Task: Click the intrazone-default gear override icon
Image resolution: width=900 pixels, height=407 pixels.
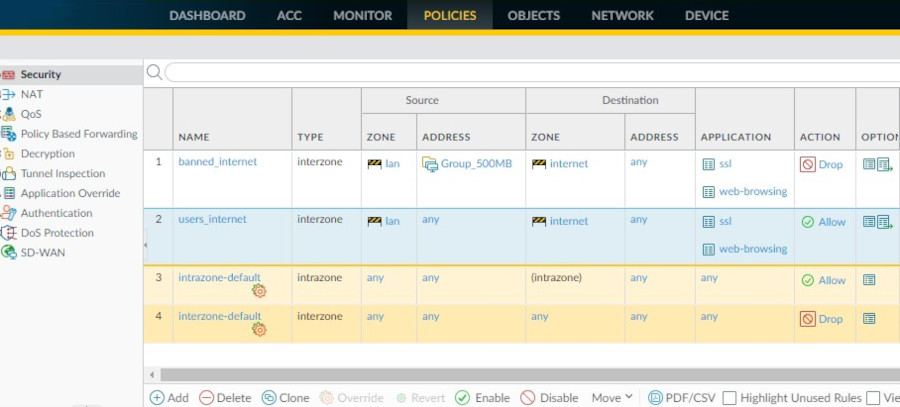Action: tap(259, 291)
